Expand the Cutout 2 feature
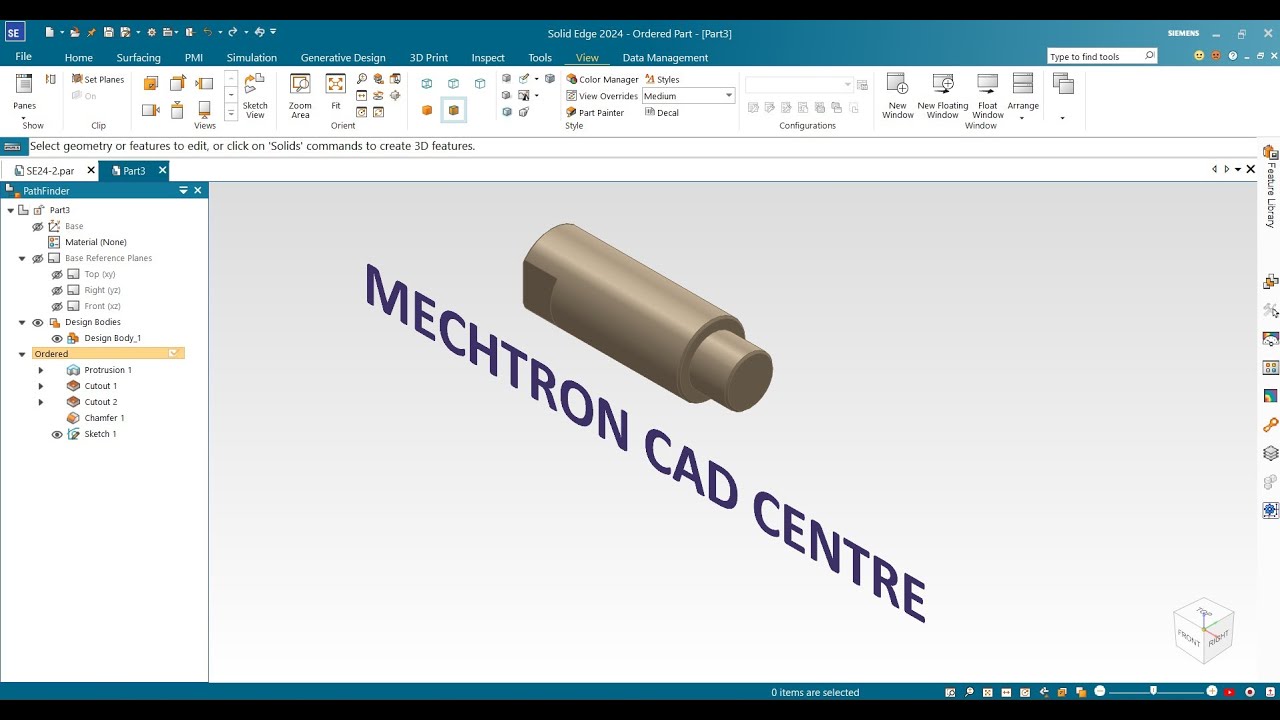Screen dimensions: 1280x720 tap(41, 402)
